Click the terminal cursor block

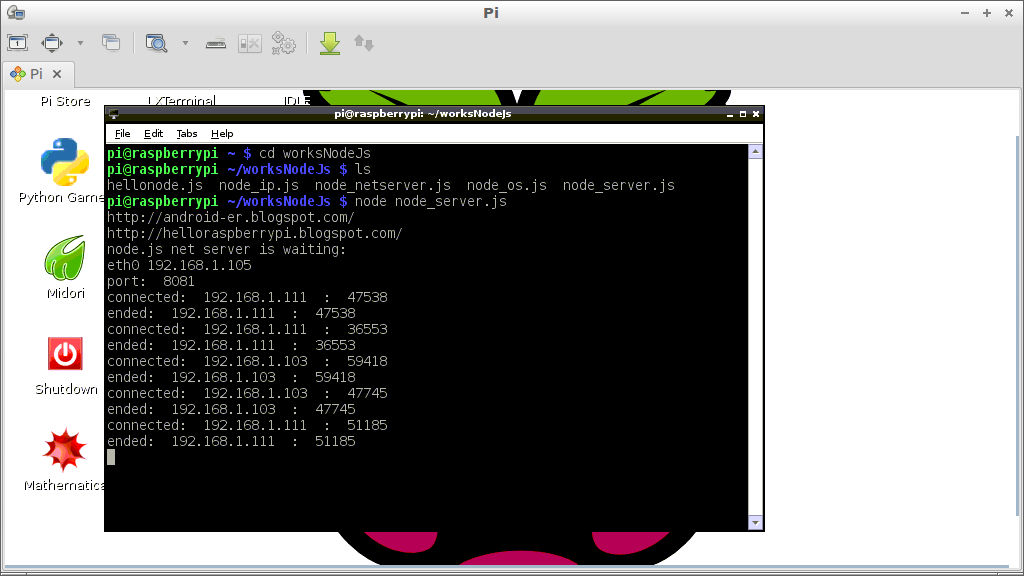111,457
